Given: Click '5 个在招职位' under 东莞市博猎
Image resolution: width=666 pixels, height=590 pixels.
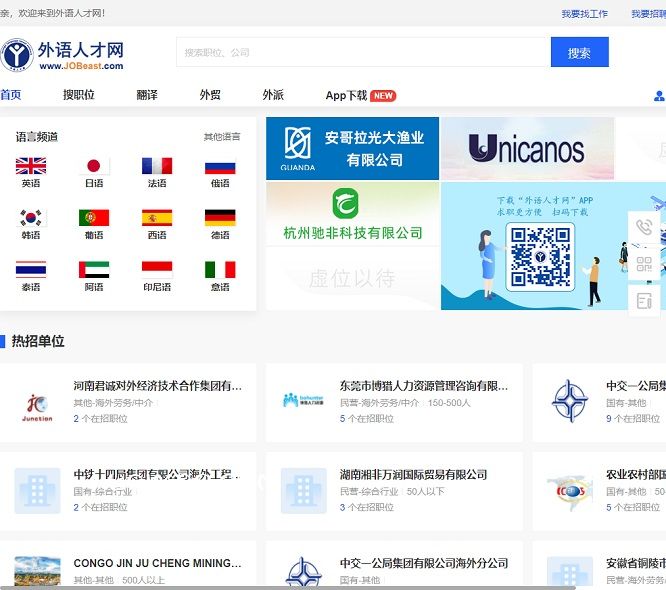Looking at the screenshot, I should [x=367, y=419].
